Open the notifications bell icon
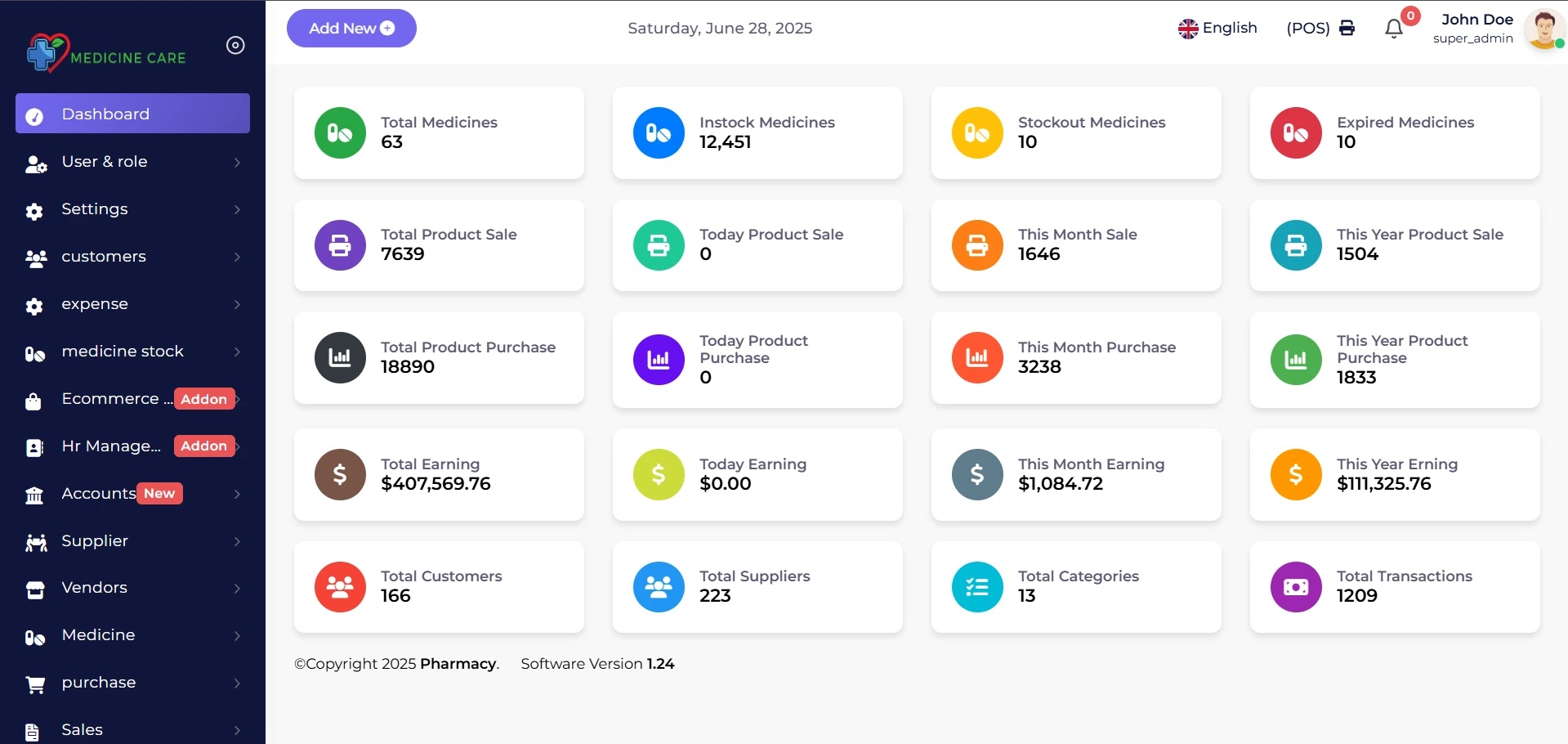 (x=1395, y=29)
